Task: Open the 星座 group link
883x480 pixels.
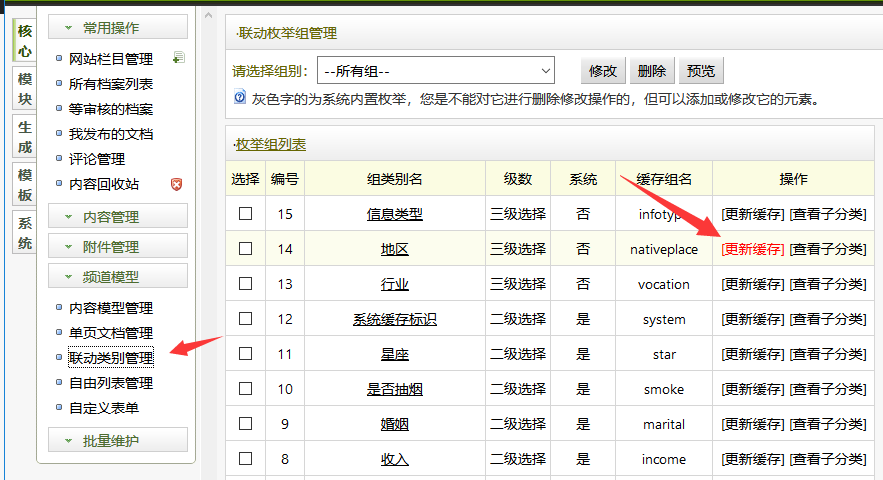Action: click(394, 354)
